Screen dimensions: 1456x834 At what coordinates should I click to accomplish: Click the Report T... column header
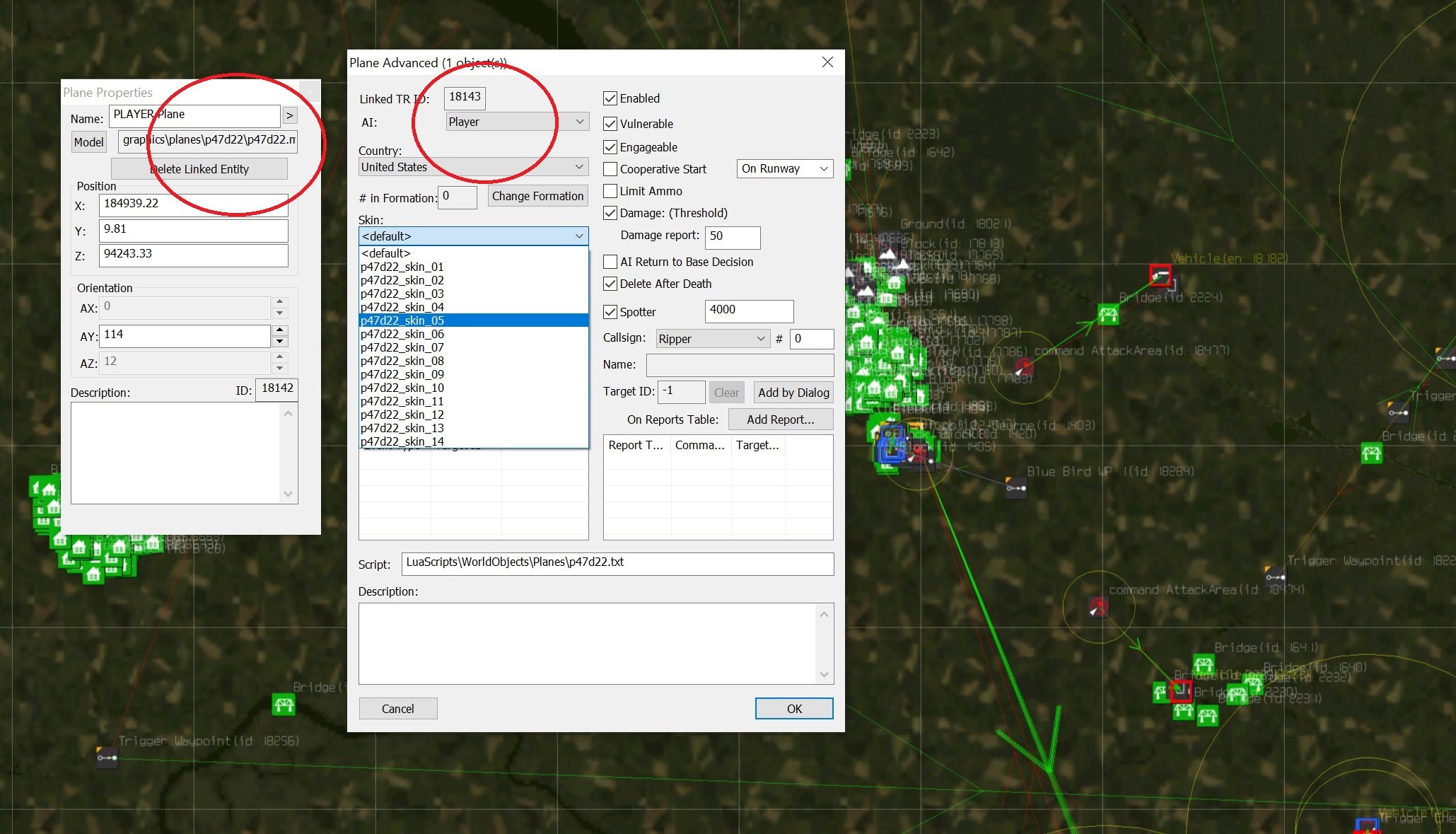(636, 445)
